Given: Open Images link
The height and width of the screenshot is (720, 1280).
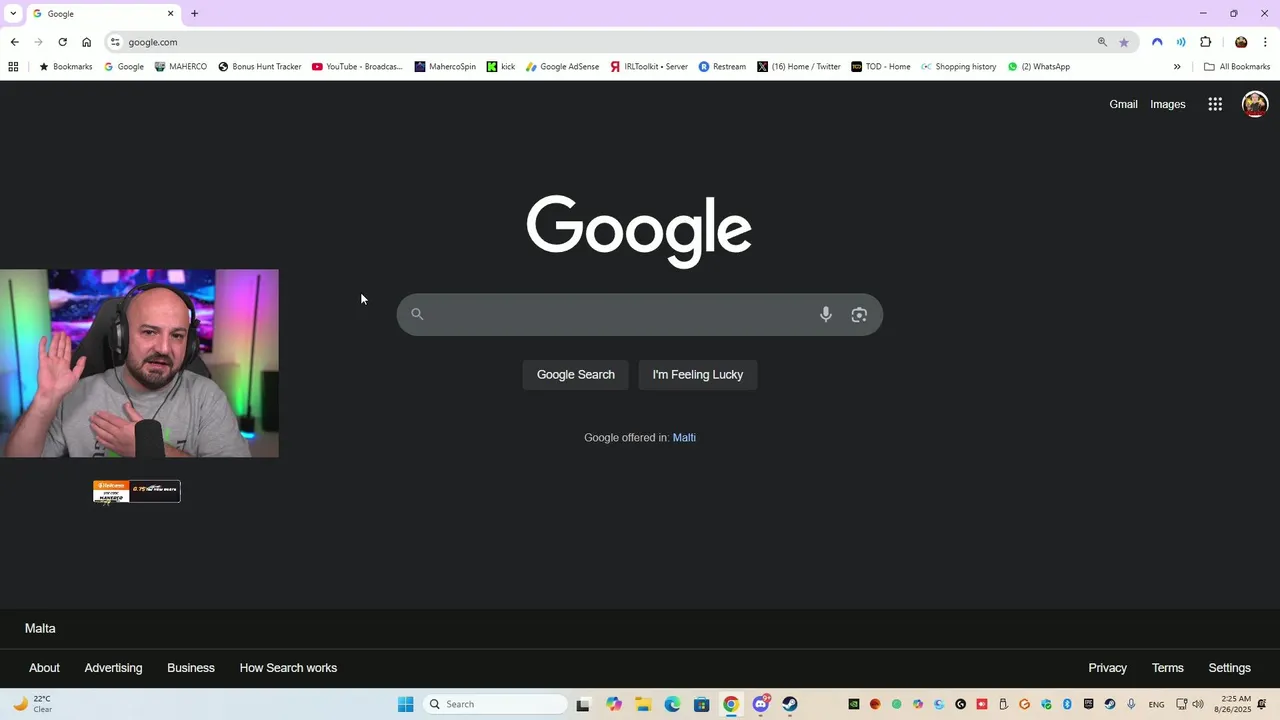Looking at the screenshot, I should (x=1168, y=104).
